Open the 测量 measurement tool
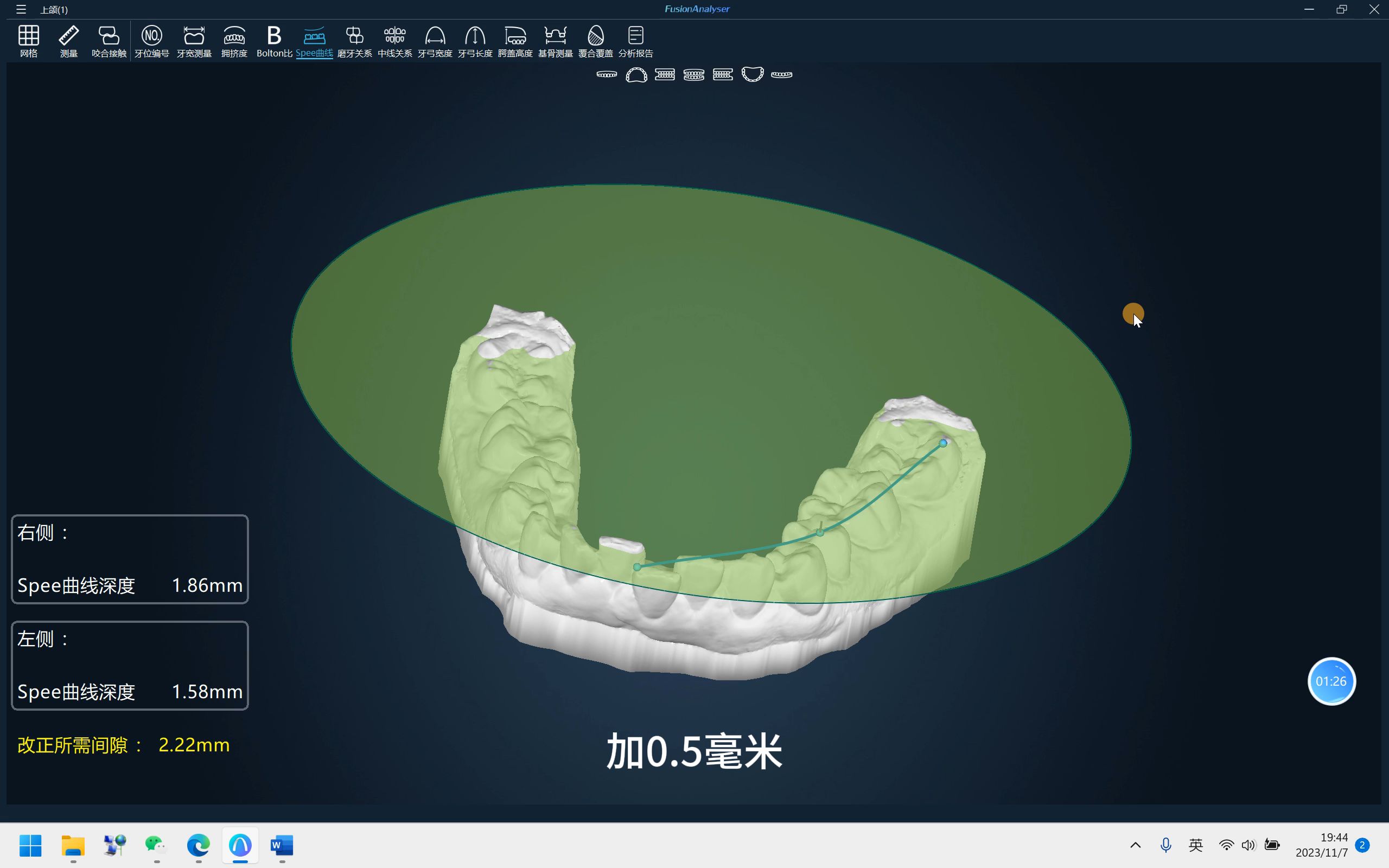Screen dimensions: 1389x868 pyautogui.click(x=68, y=40)
